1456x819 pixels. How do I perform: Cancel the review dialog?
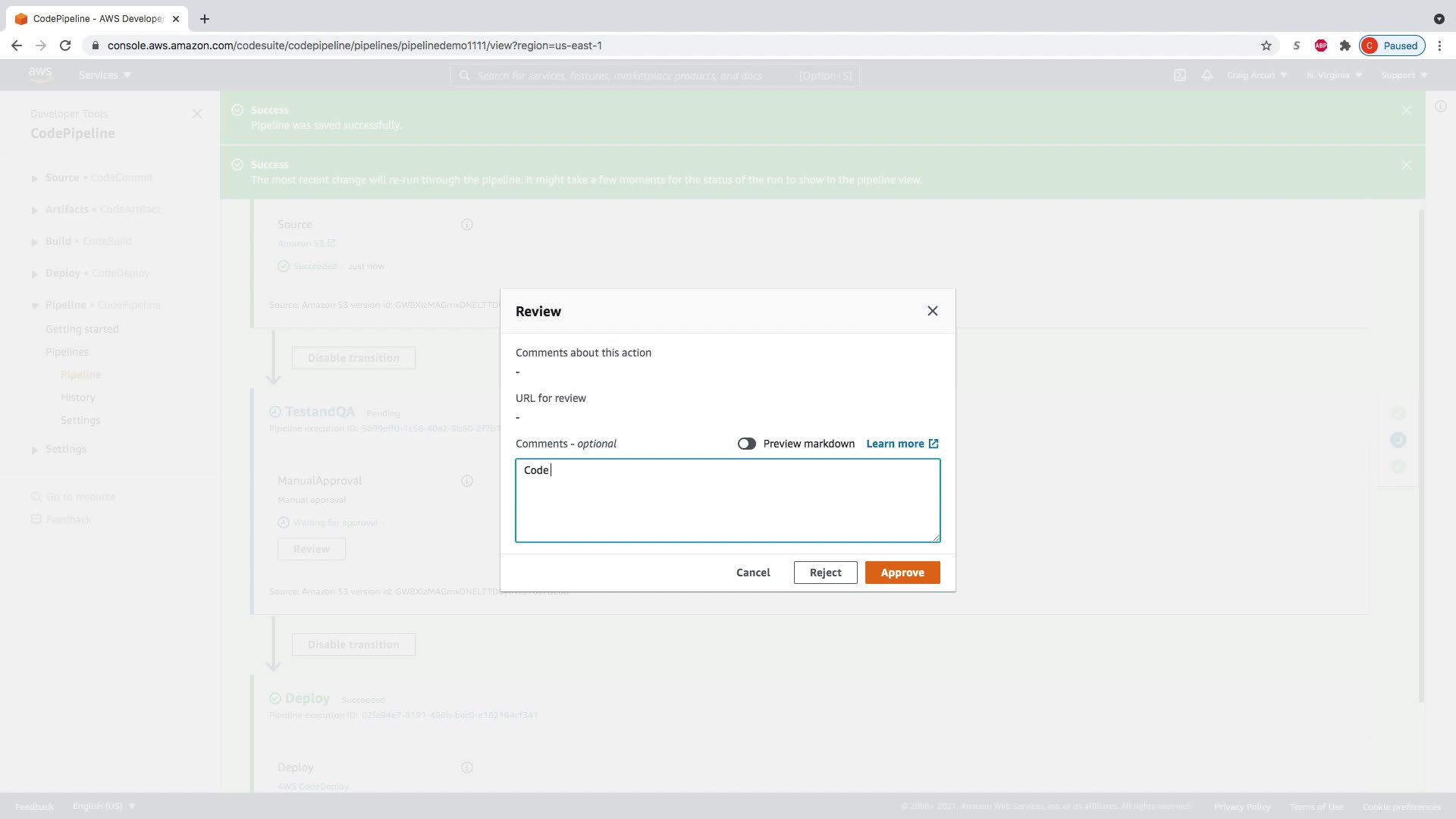coord(752,573)
